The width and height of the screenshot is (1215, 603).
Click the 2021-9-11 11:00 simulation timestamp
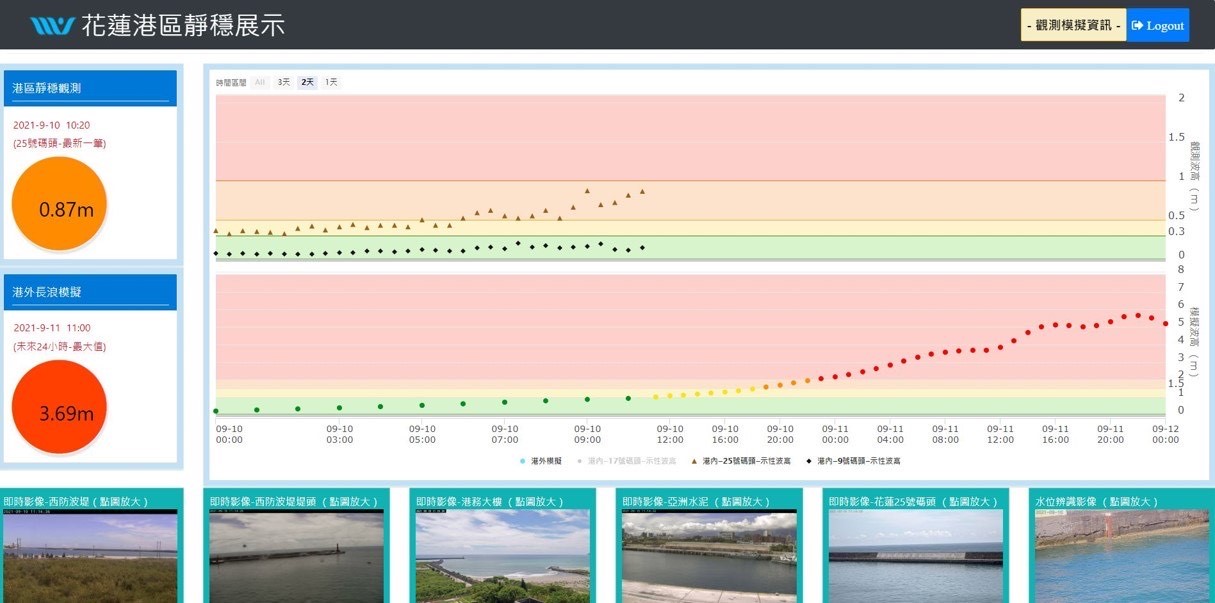coord(52,328)
